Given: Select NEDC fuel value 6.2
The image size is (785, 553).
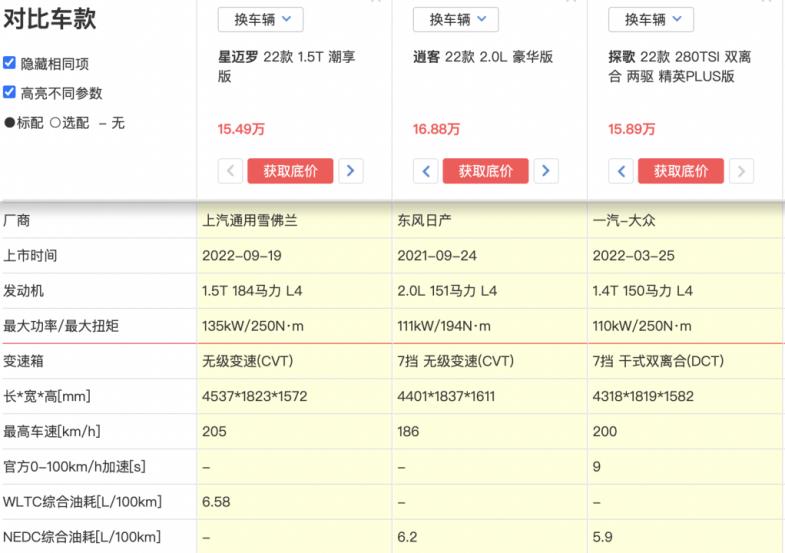Looking at the screenshot, I should [x=407, y=537].
